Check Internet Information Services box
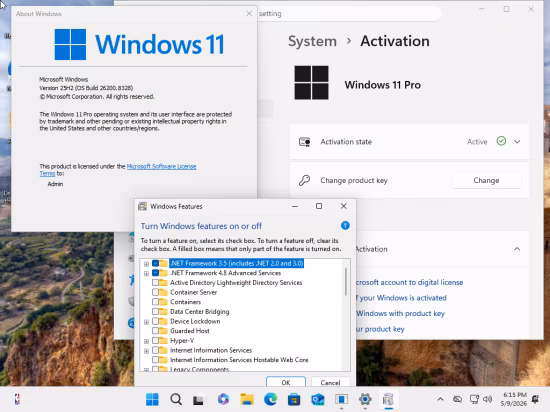 (155, 350)
